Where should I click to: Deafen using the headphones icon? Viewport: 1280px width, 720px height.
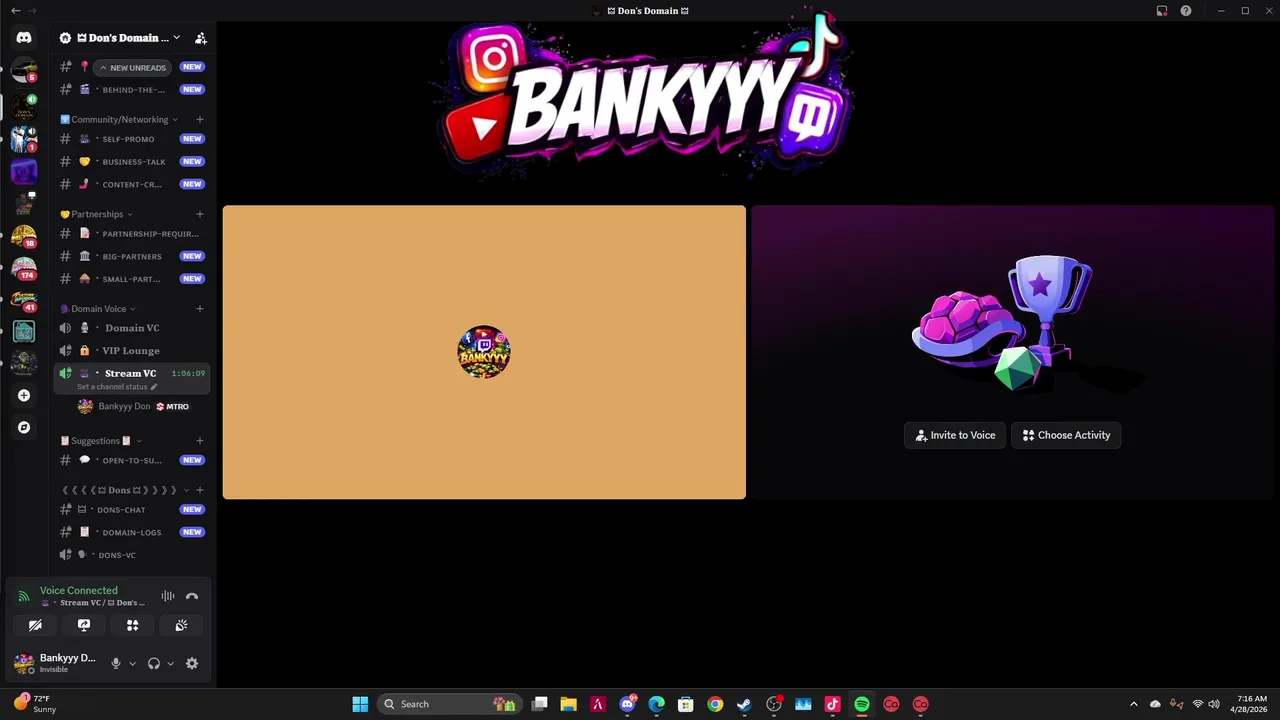click(x=154, y=663)
